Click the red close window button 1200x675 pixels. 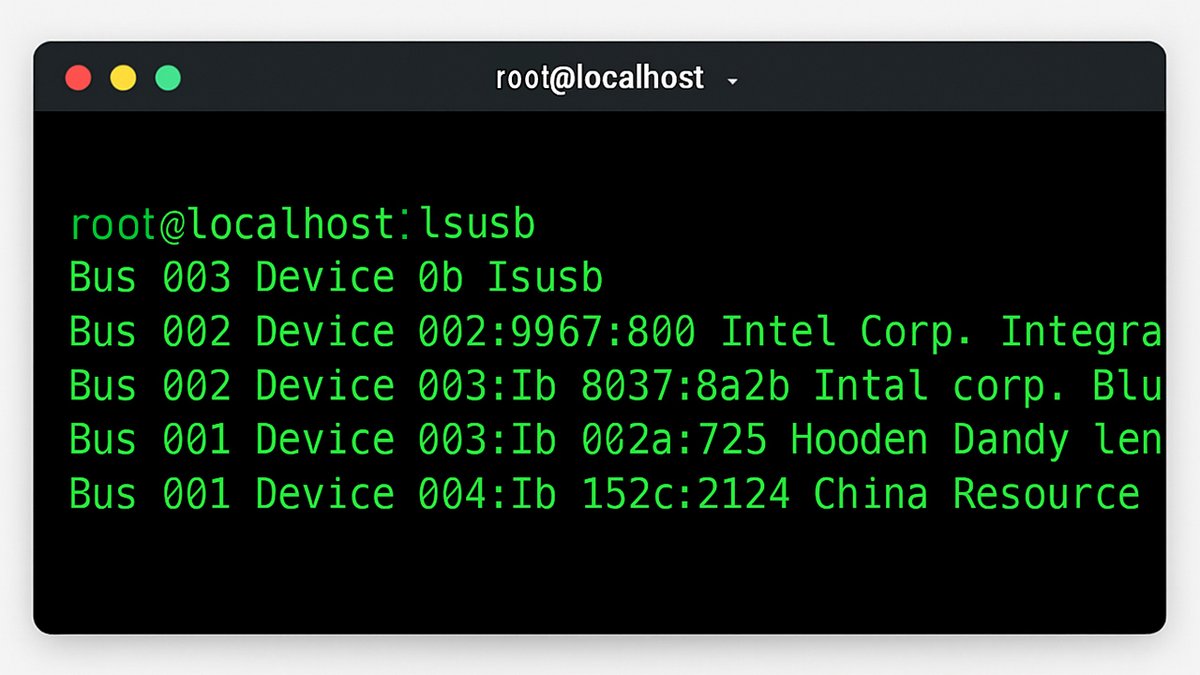(78, 78)
